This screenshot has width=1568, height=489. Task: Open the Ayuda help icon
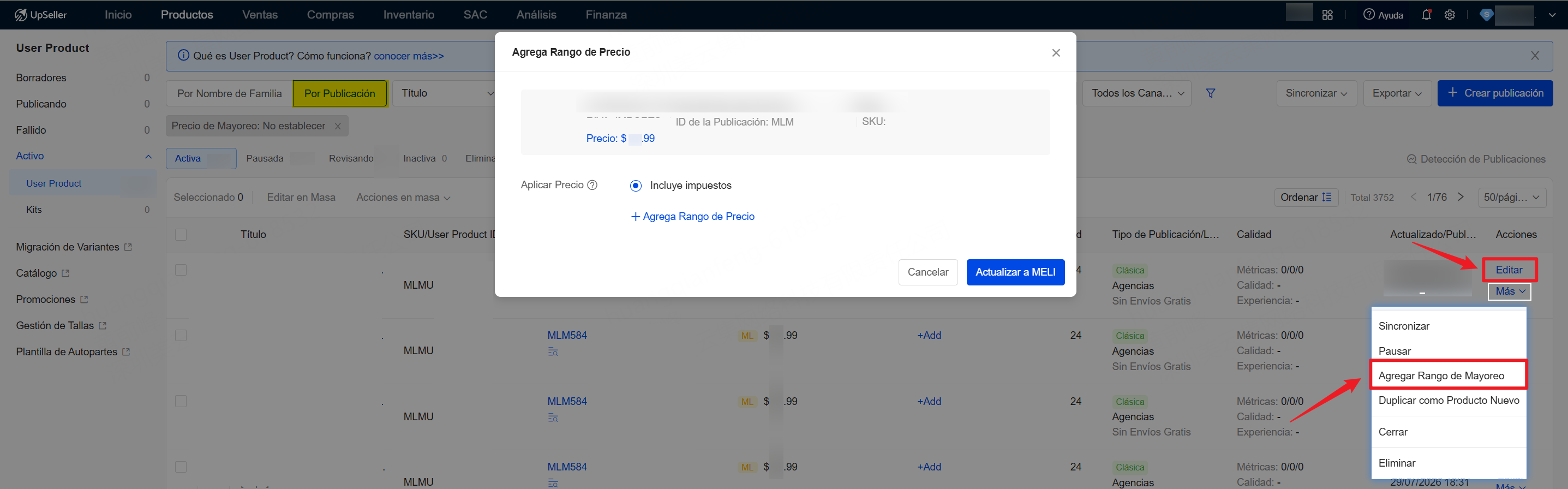click(1369, 15)
